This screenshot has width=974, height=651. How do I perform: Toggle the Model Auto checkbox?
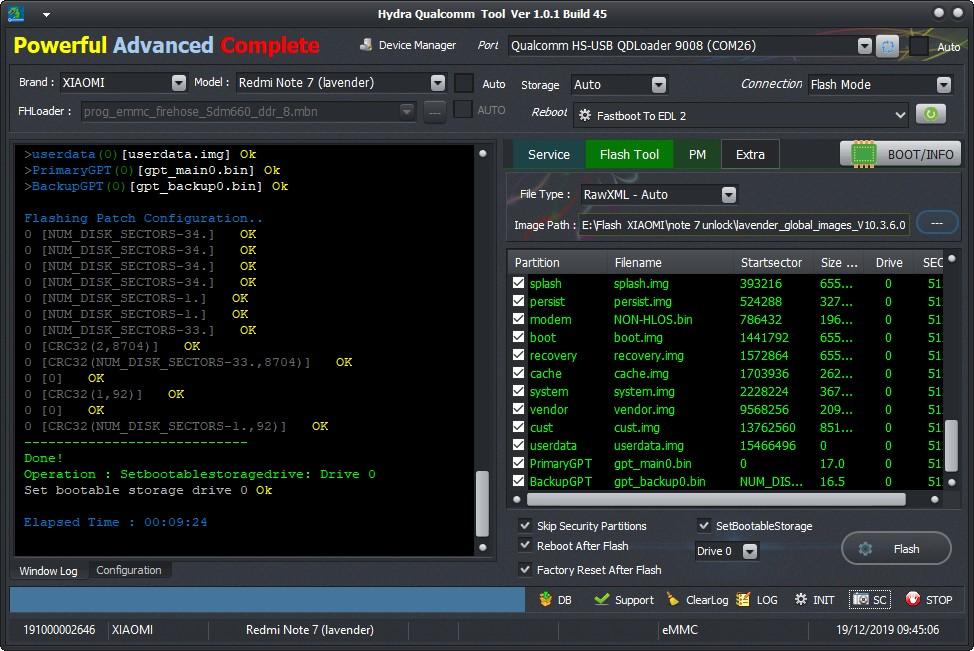click(x=464, y=83)
